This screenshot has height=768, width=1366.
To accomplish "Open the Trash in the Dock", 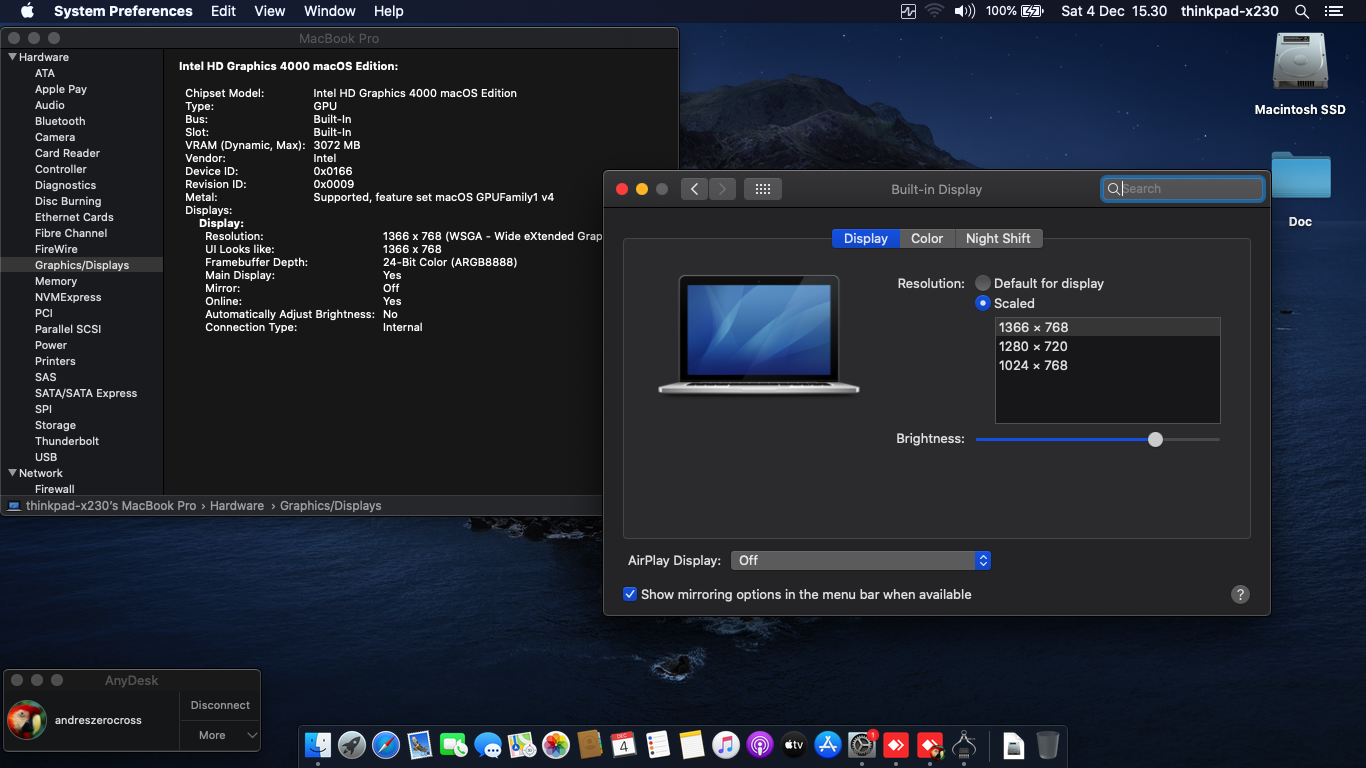I will tap(1047, 745).
